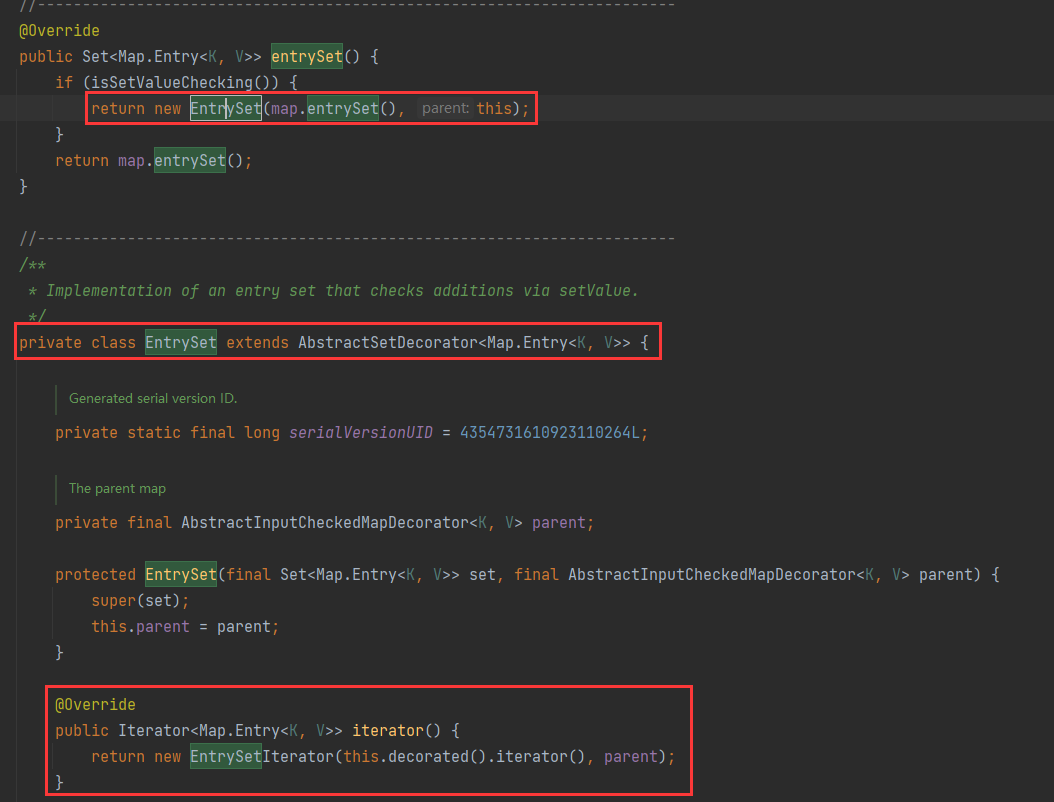
Task: Click the 'extends' keyword in the class declaration
Action: coord(257,342)
